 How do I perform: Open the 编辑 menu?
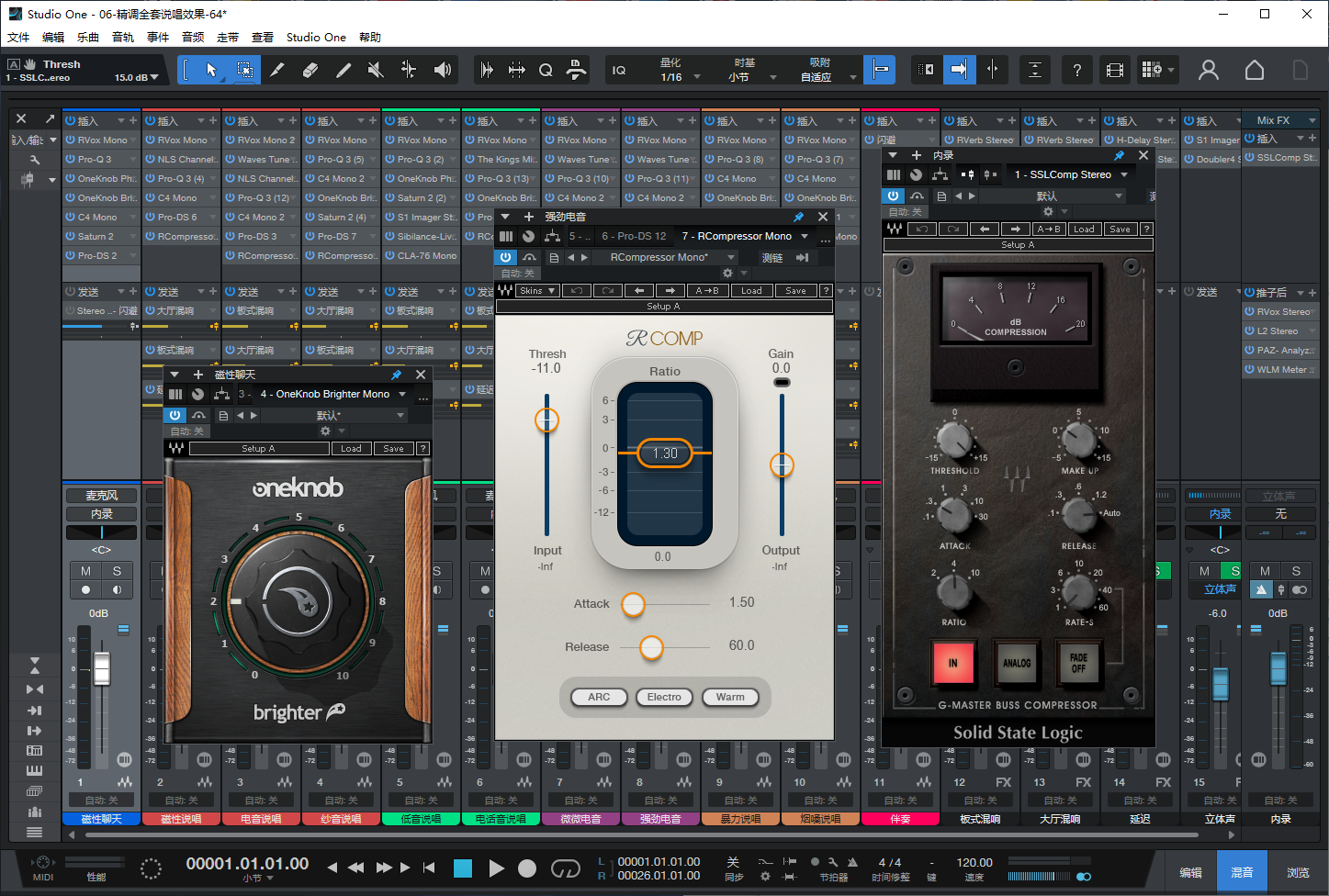[53, 38]
